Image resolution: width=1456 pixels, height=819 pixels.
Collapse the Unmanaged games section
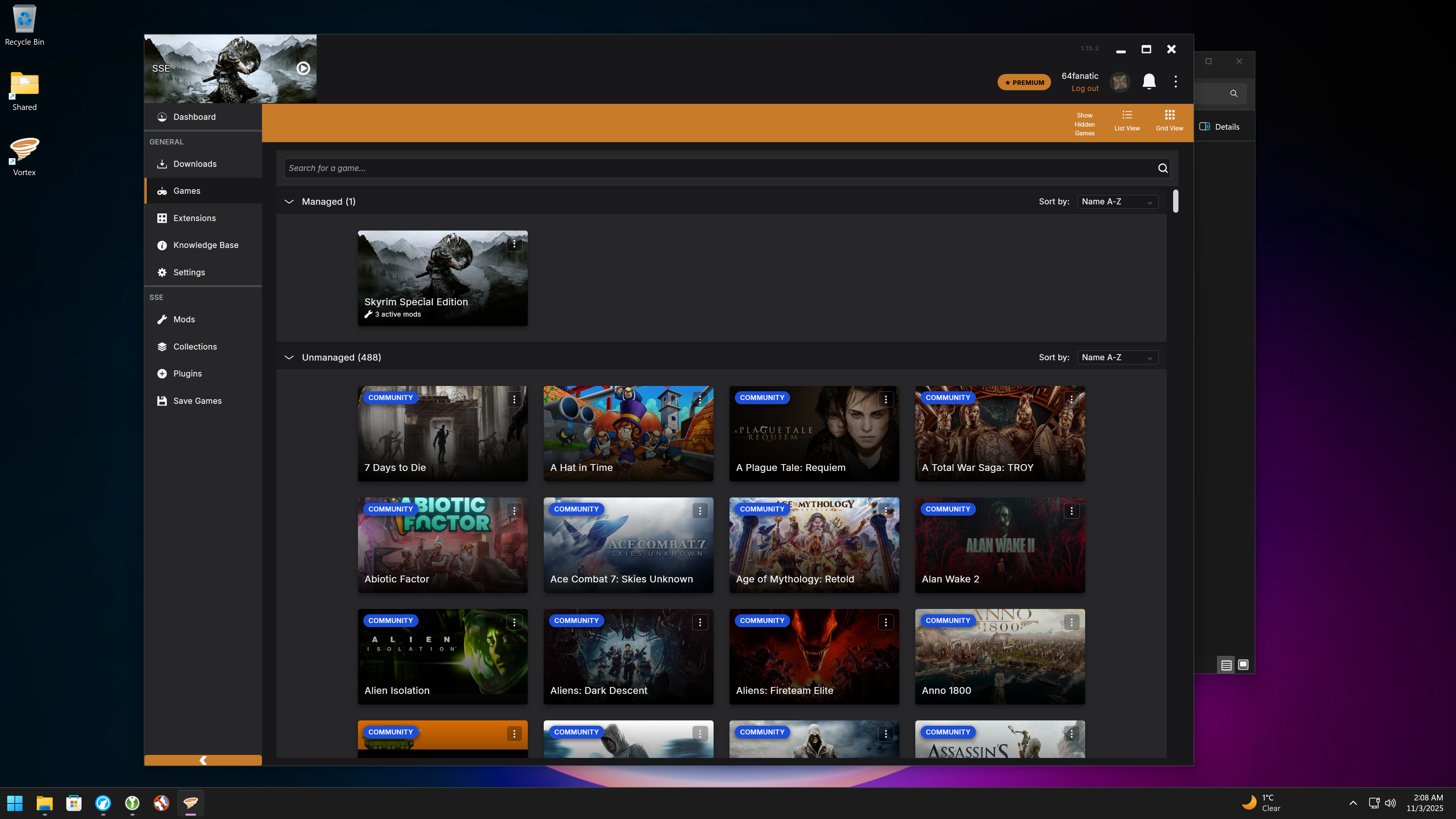click(289, 358)
